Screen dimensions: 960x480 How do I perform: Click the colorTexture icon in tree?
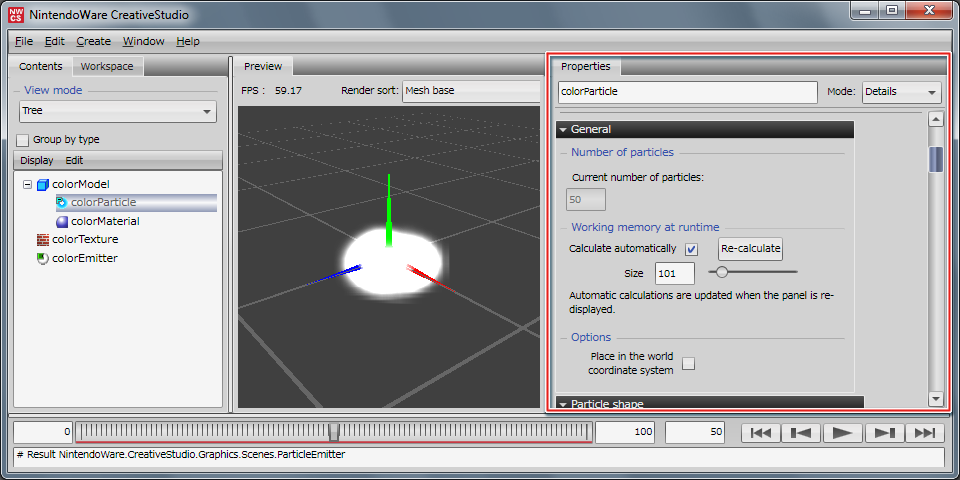43,240
